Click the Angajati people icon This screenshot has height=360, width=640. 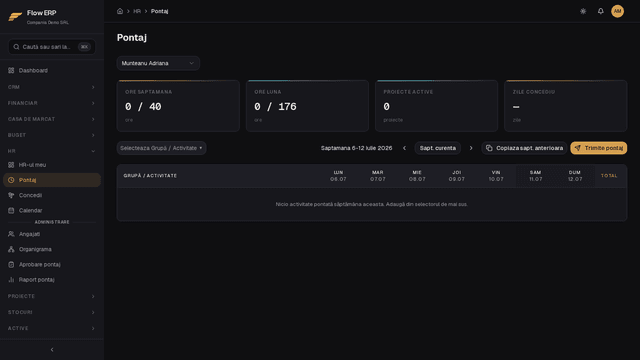pyautogui.click(x=11, y=234)
